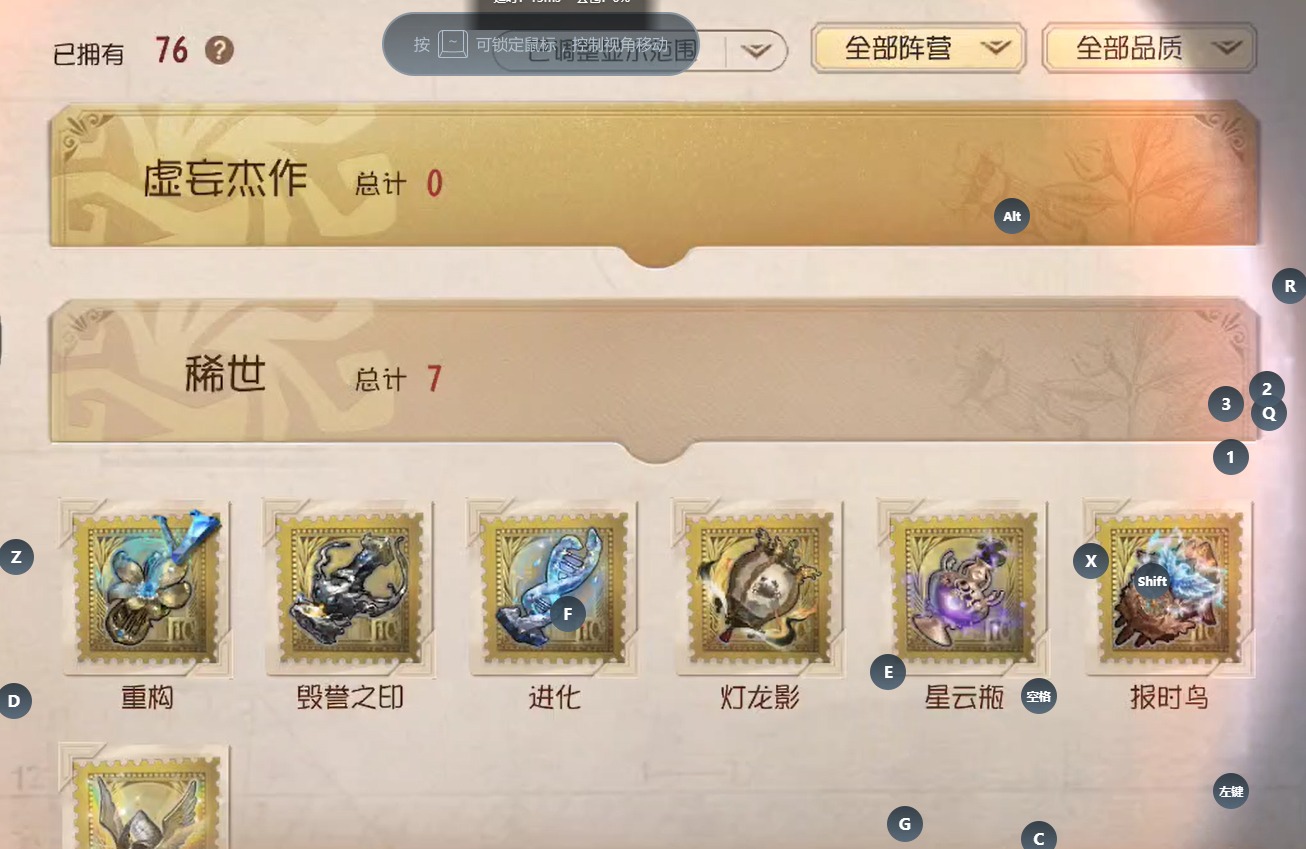
Task: Select the 星云瓶 stamp item
Action: coord(963,590)
